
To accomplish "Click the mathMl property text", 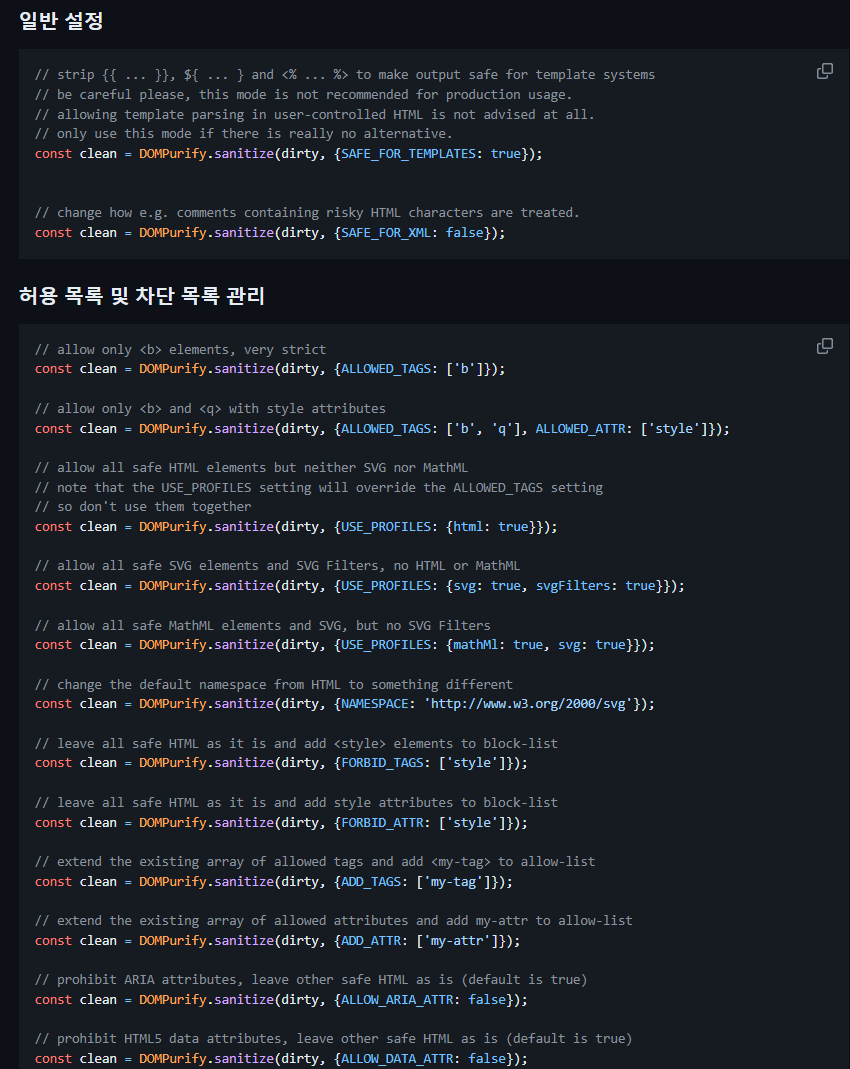I will point(475,645).
